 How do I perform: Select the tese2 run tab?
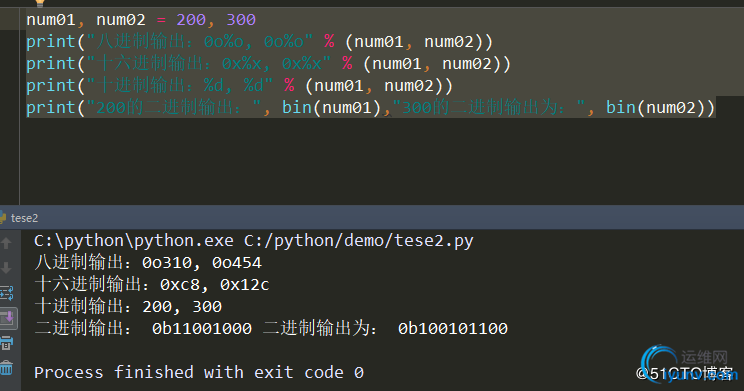coord(19,218)
